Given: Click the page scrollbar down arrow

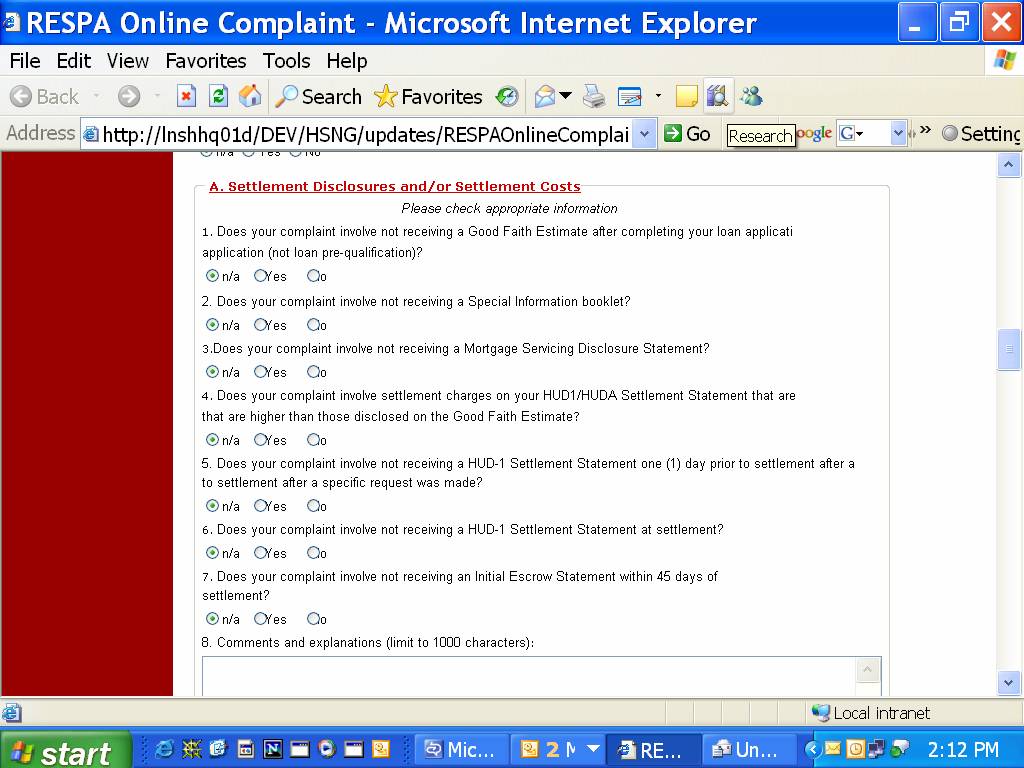Looking at the screenshot, I should tap(1008, 683).
